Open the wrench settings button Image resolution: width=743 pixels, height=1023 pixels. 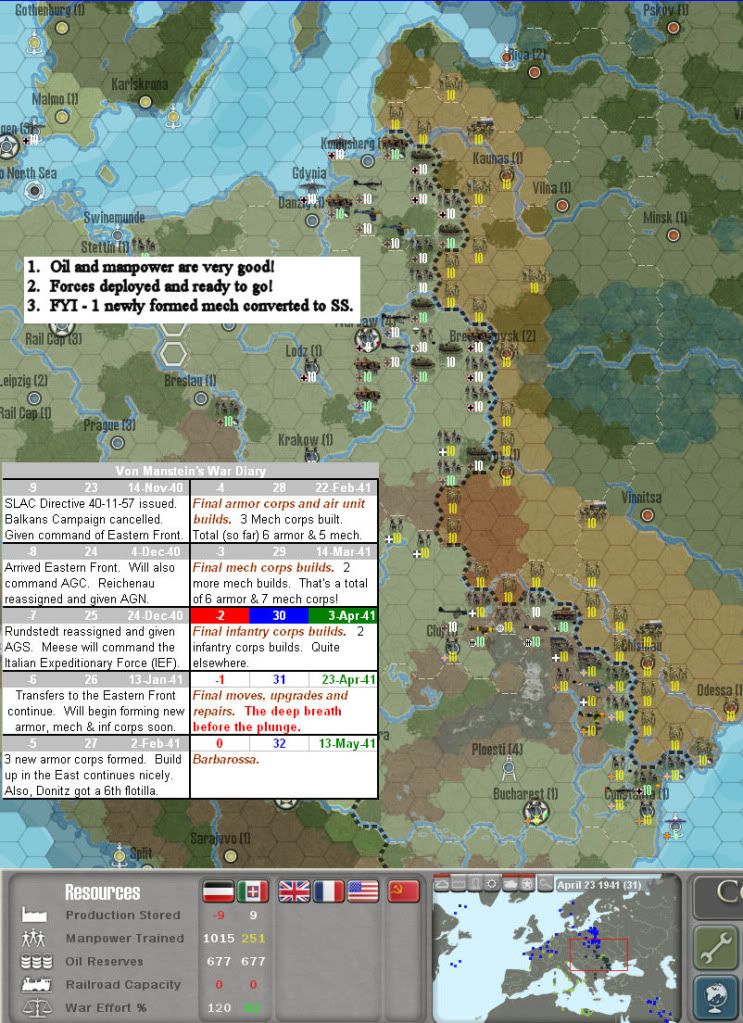(714, 949)
